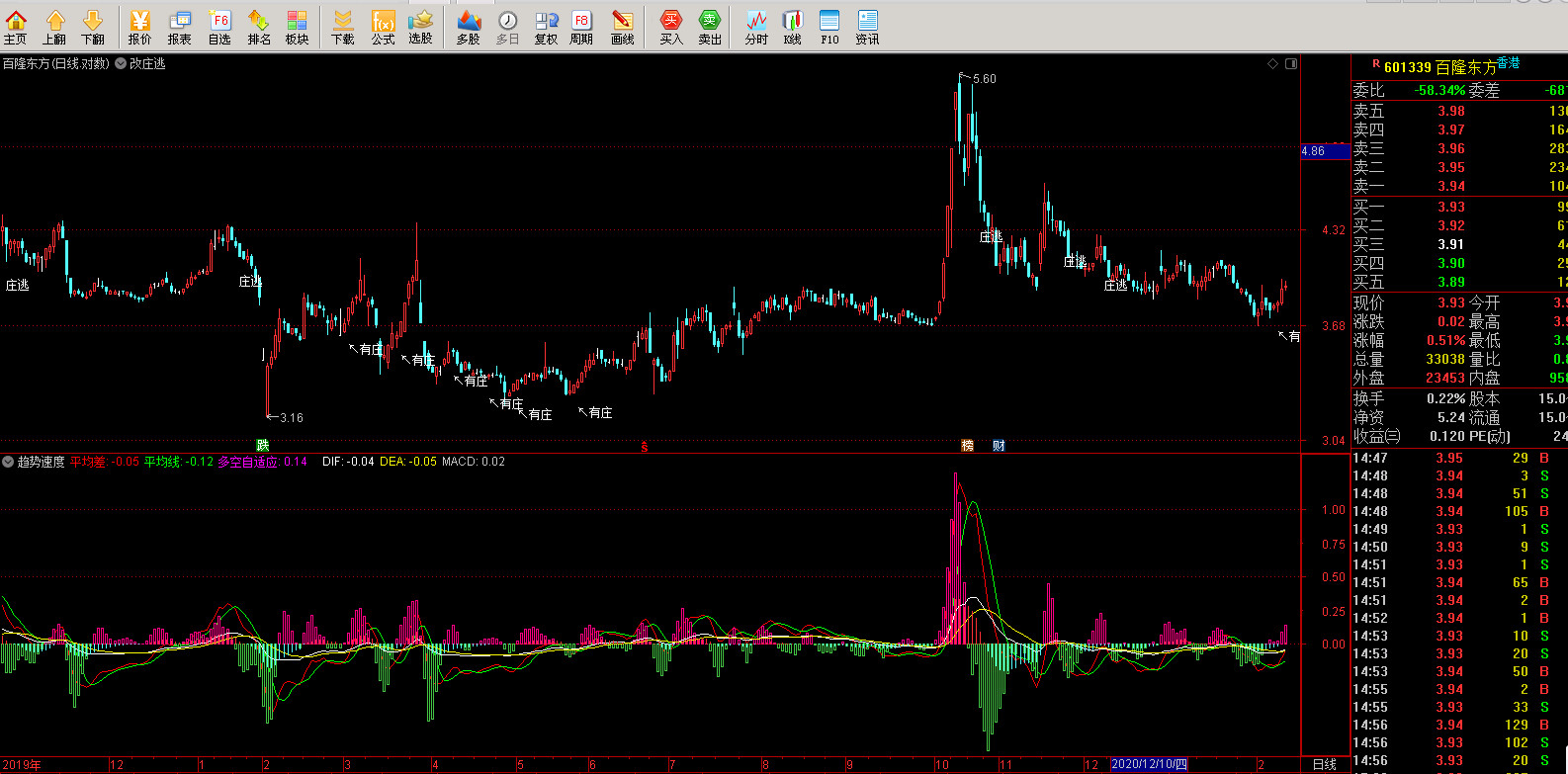
Task: Open the 公式 formula icon
Action: (383, 27)
